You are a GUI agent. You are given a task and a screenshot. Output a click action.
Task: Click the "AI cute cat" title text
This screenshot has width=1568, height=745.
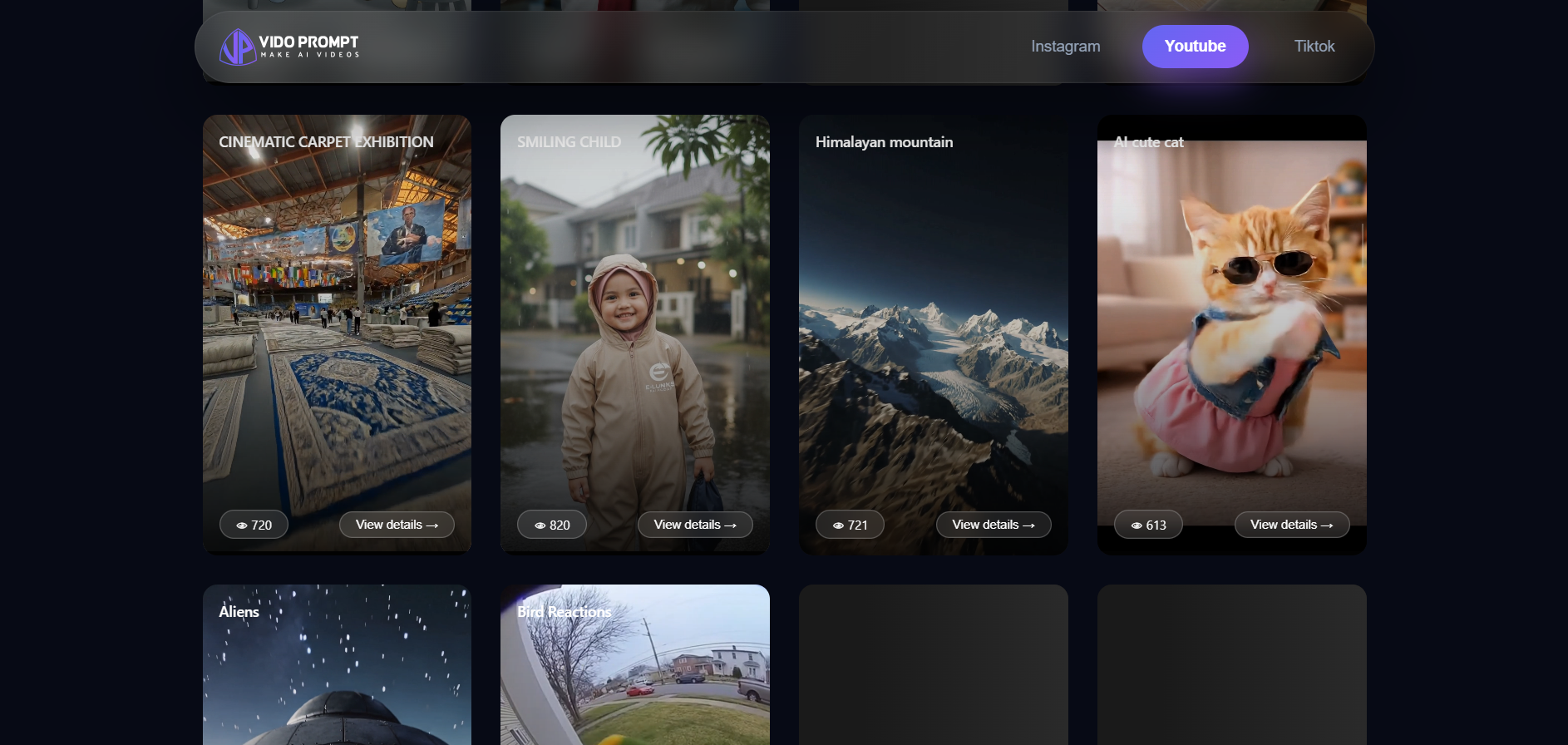point(1148,142)
